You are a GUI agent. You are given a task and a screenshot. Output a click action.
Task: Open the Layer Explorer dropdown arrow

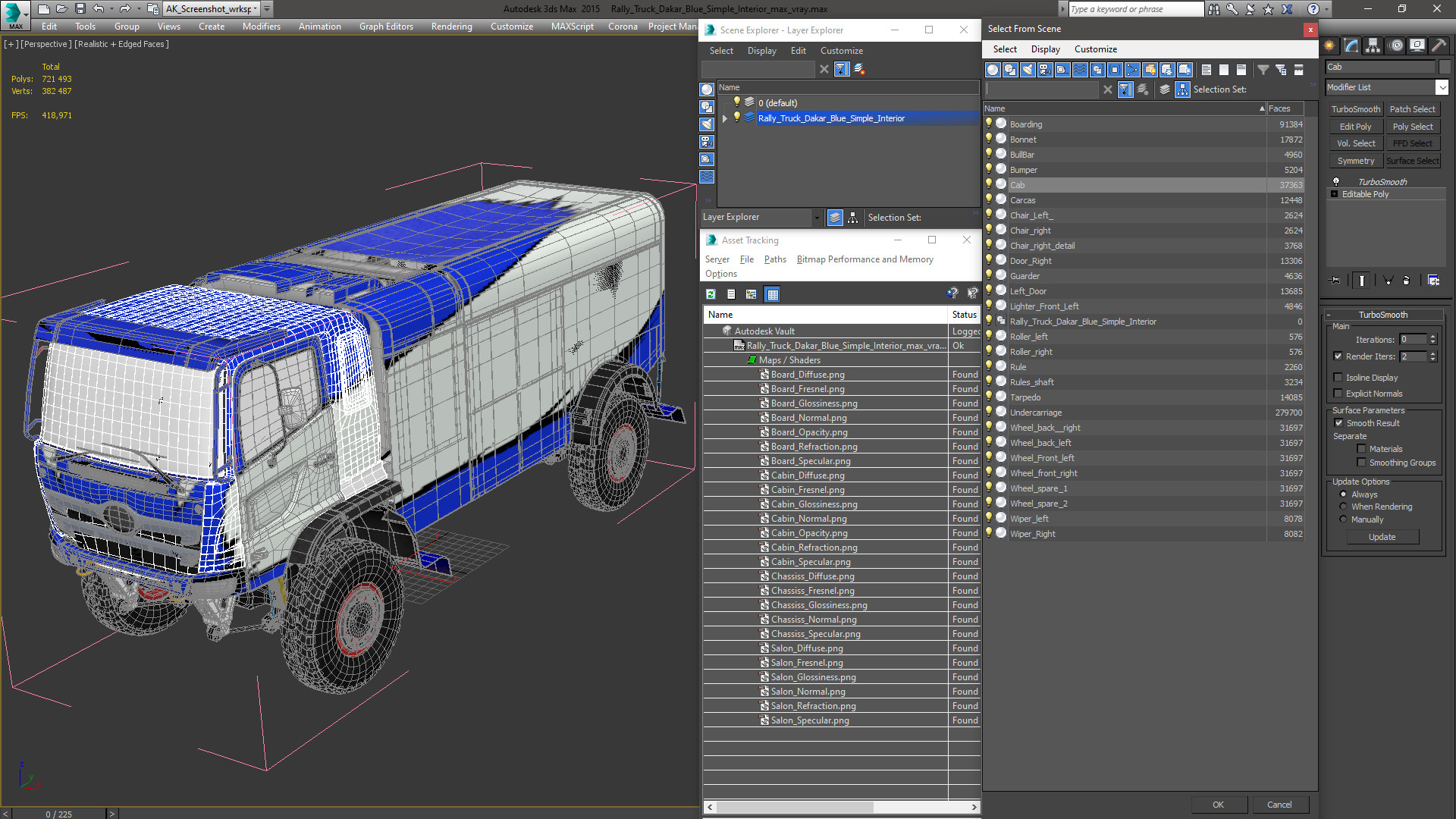pyautogui.click(x=817, y=218)
